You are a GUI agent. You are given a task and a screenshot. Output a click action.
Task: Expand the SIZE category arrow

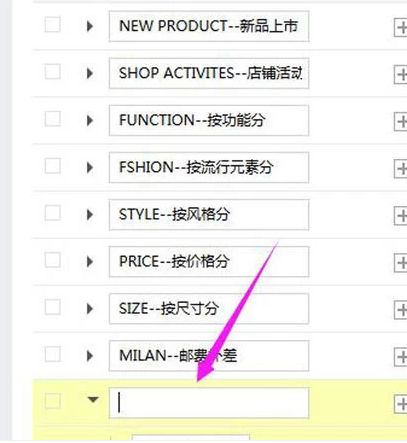(x=90, y=309)
